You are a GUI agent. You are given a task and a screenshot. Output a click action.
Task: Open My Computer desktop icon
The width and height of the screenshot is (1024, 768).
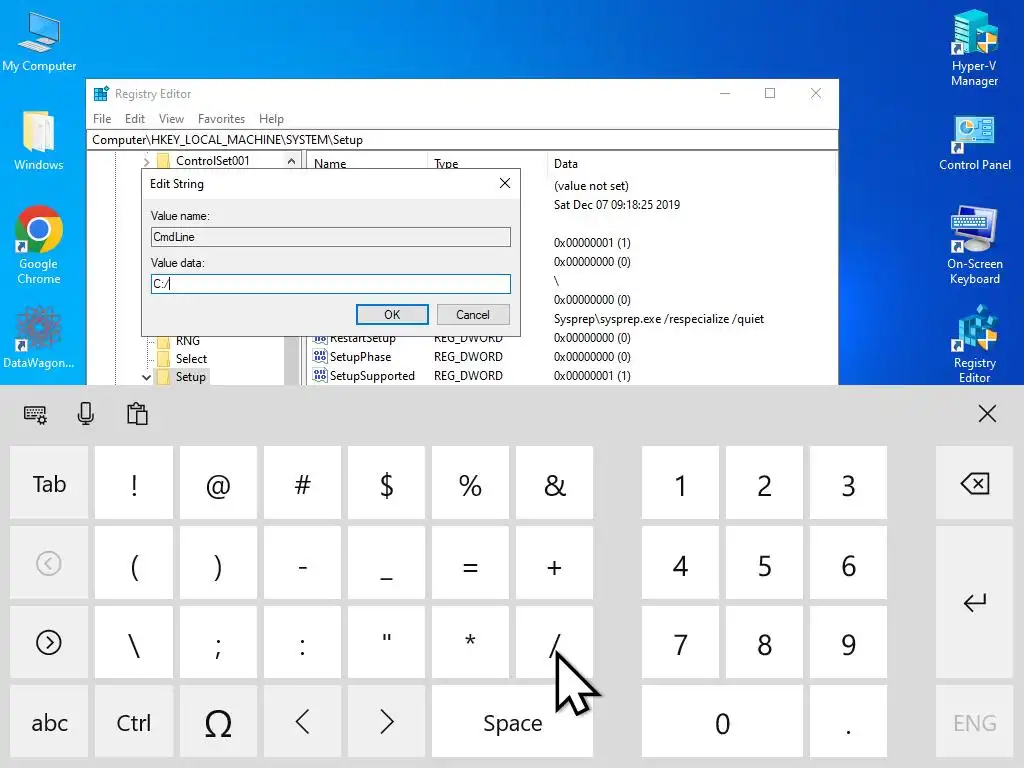point(39,40)
